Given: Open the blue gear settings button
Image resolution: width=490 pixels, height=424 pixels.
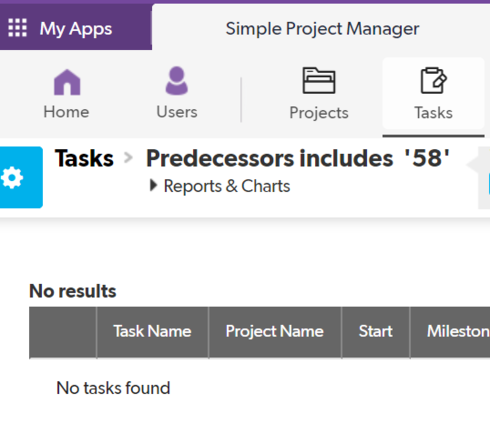Looking at the screenshot, I should (21, 177).
